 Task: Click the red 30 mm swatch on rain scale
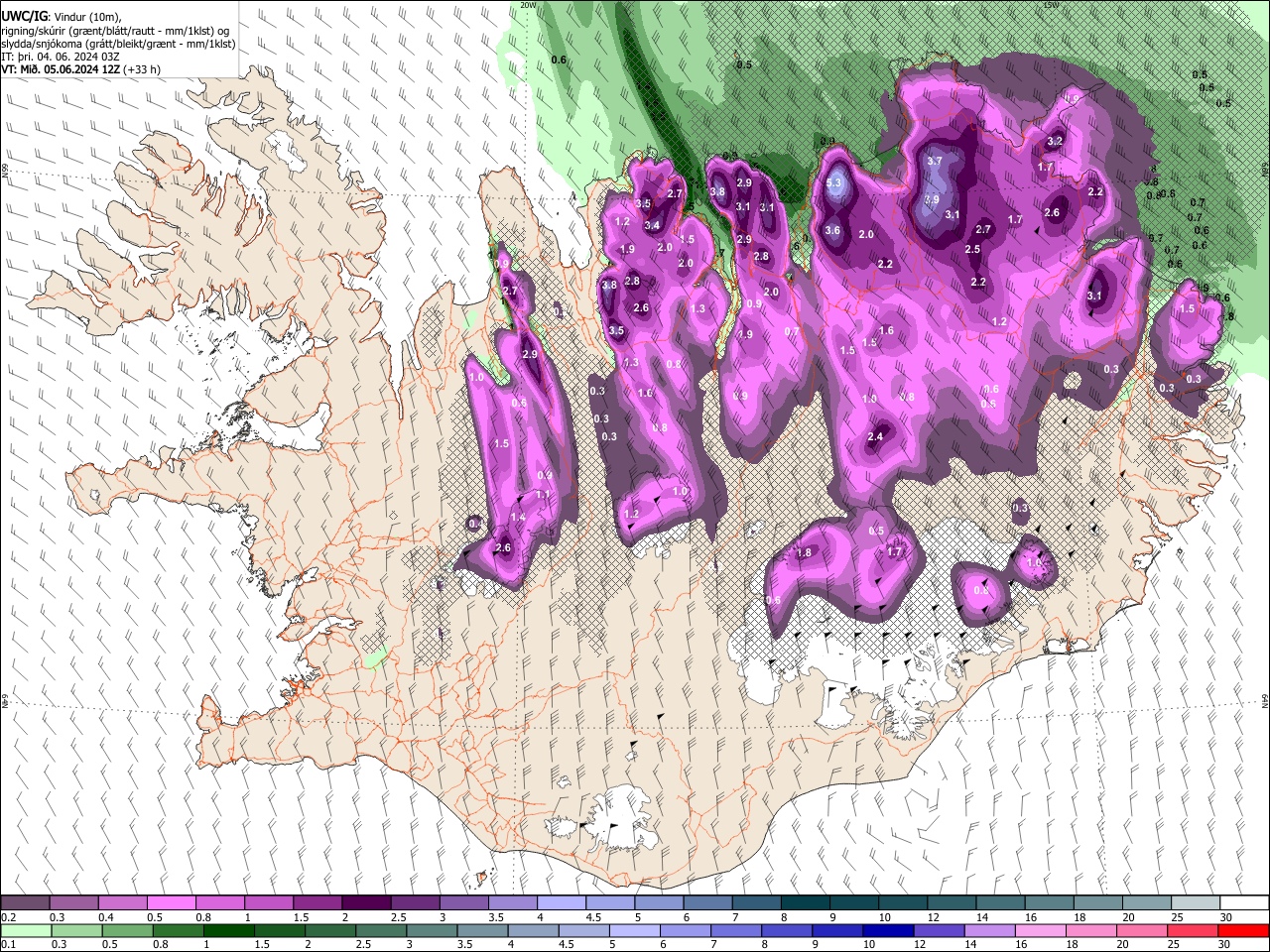1243,931
